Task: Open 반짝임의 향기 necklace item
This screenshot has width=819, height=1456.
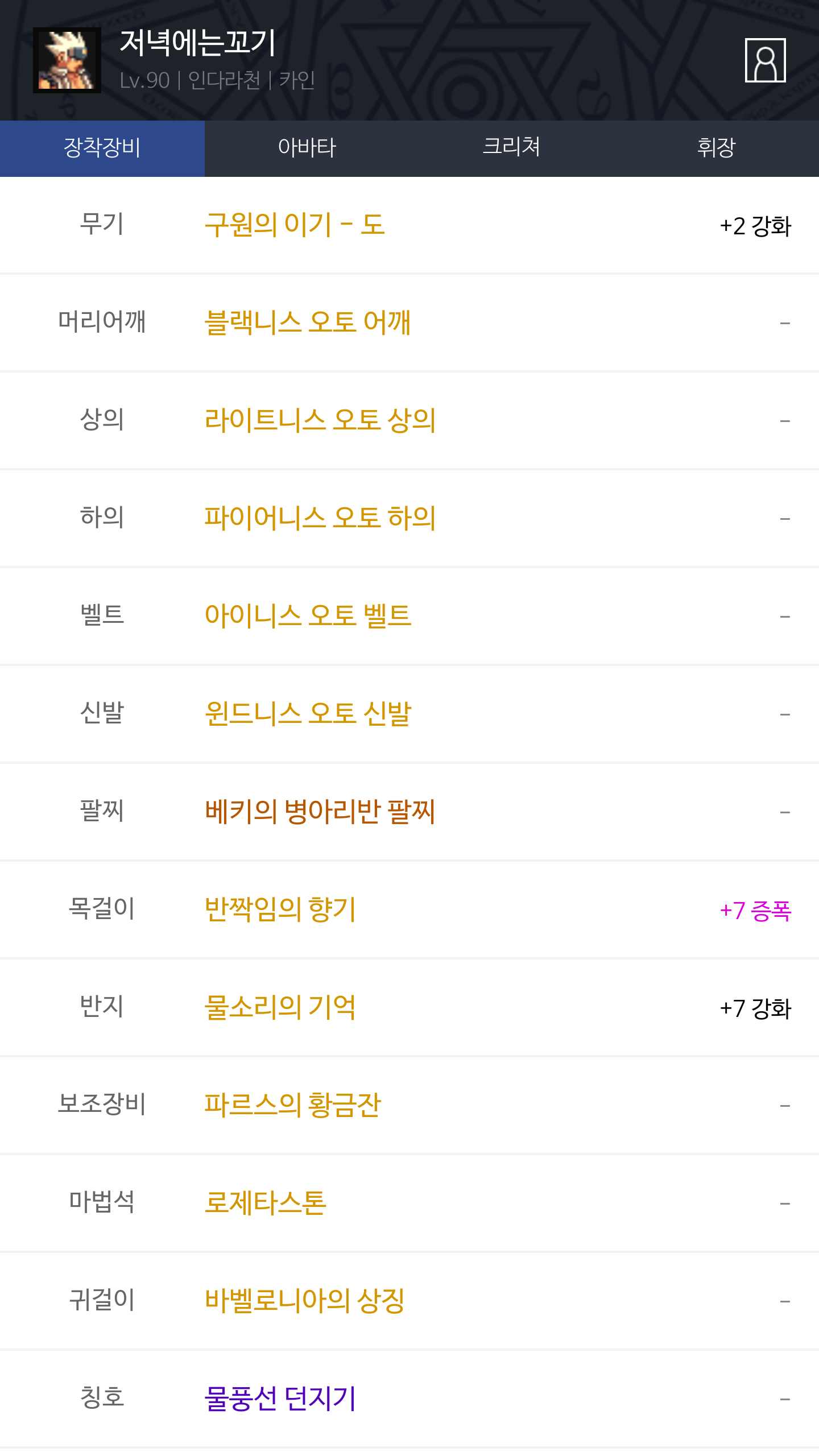Action: (280, 909)
